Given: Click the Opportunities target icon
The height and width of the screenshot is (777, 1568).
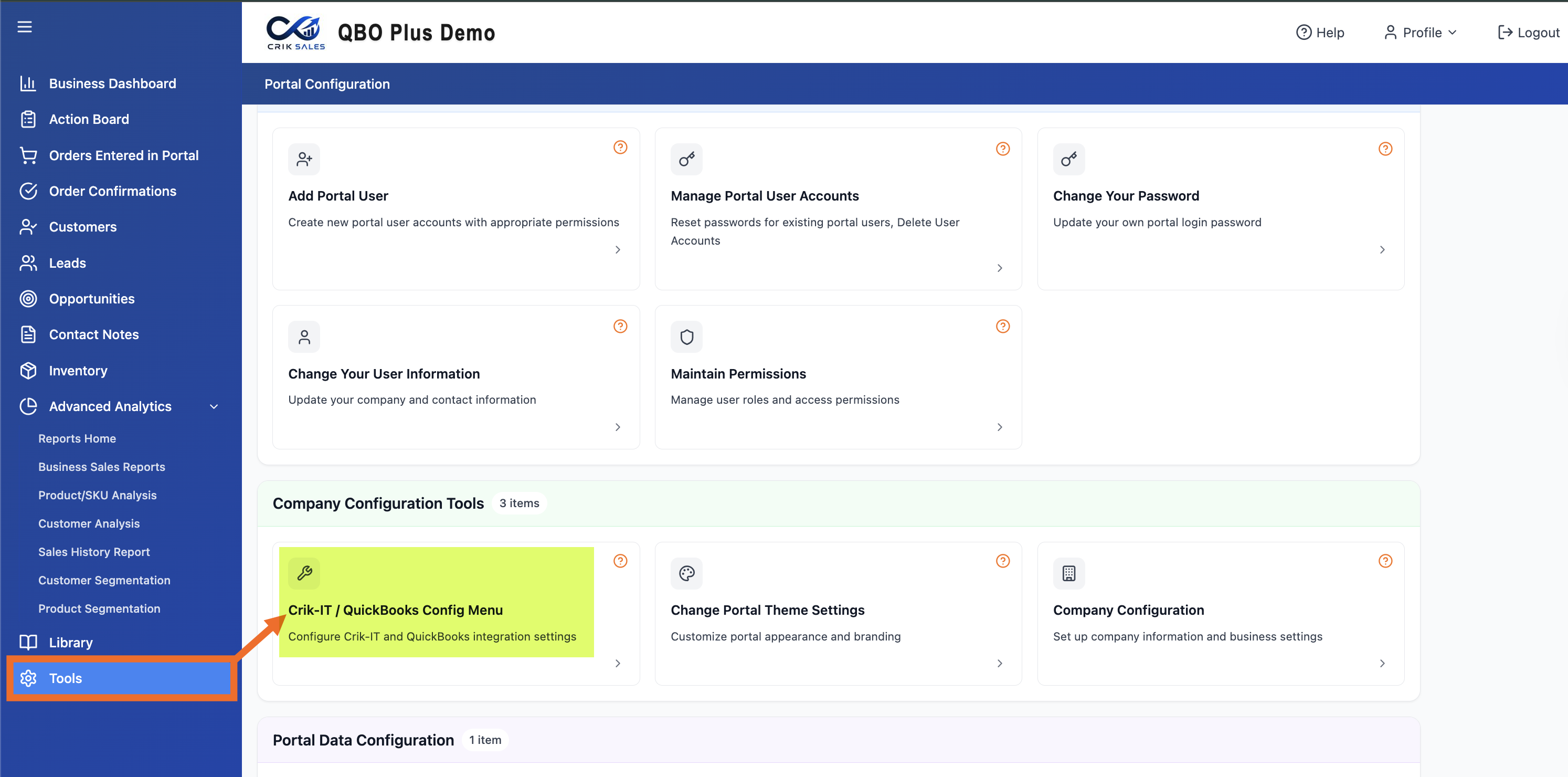Looking at the screenshot, I should [x=28, y=299].
